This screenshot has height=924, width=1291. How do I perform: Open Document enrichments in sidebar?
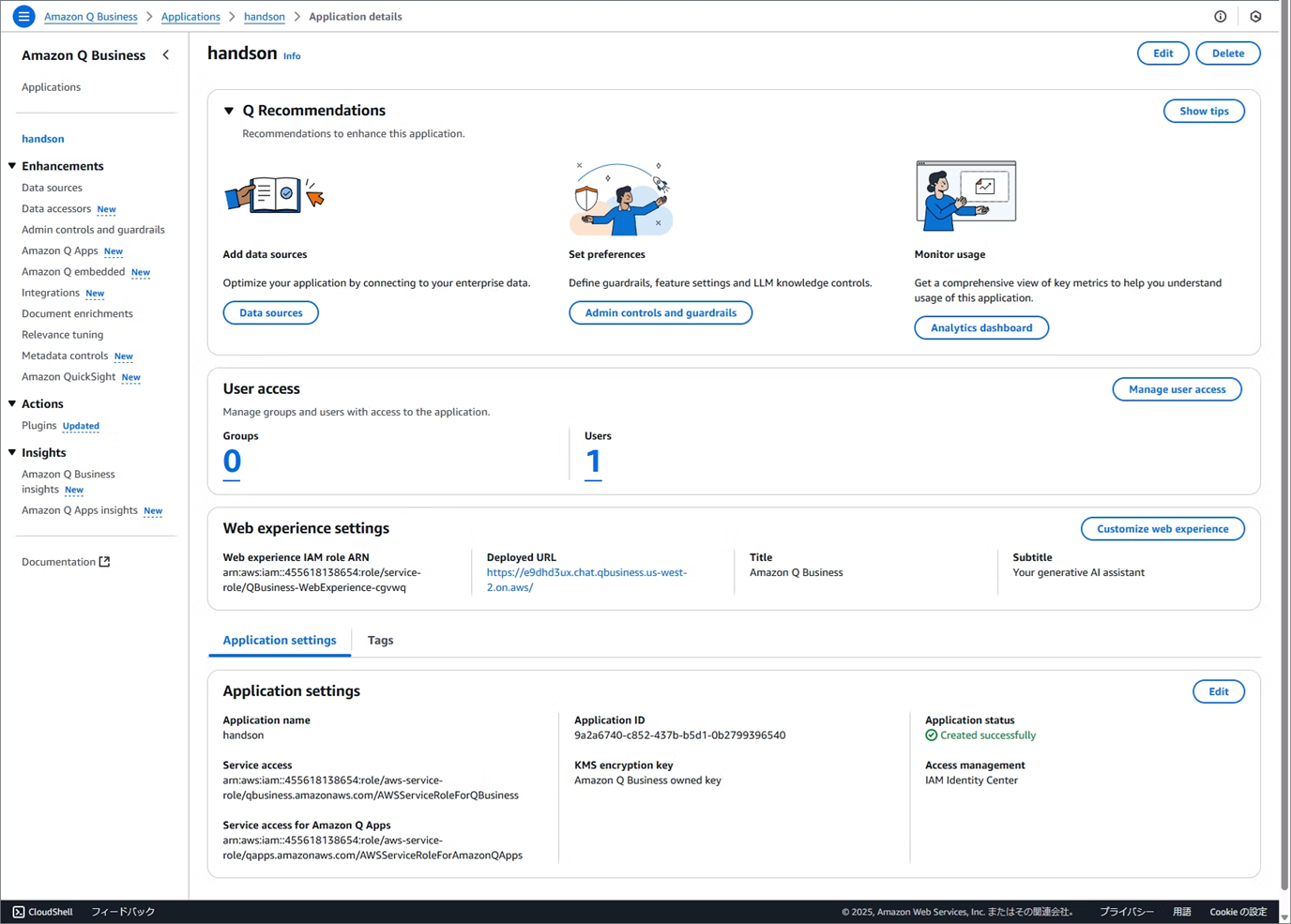click(77, 313)
